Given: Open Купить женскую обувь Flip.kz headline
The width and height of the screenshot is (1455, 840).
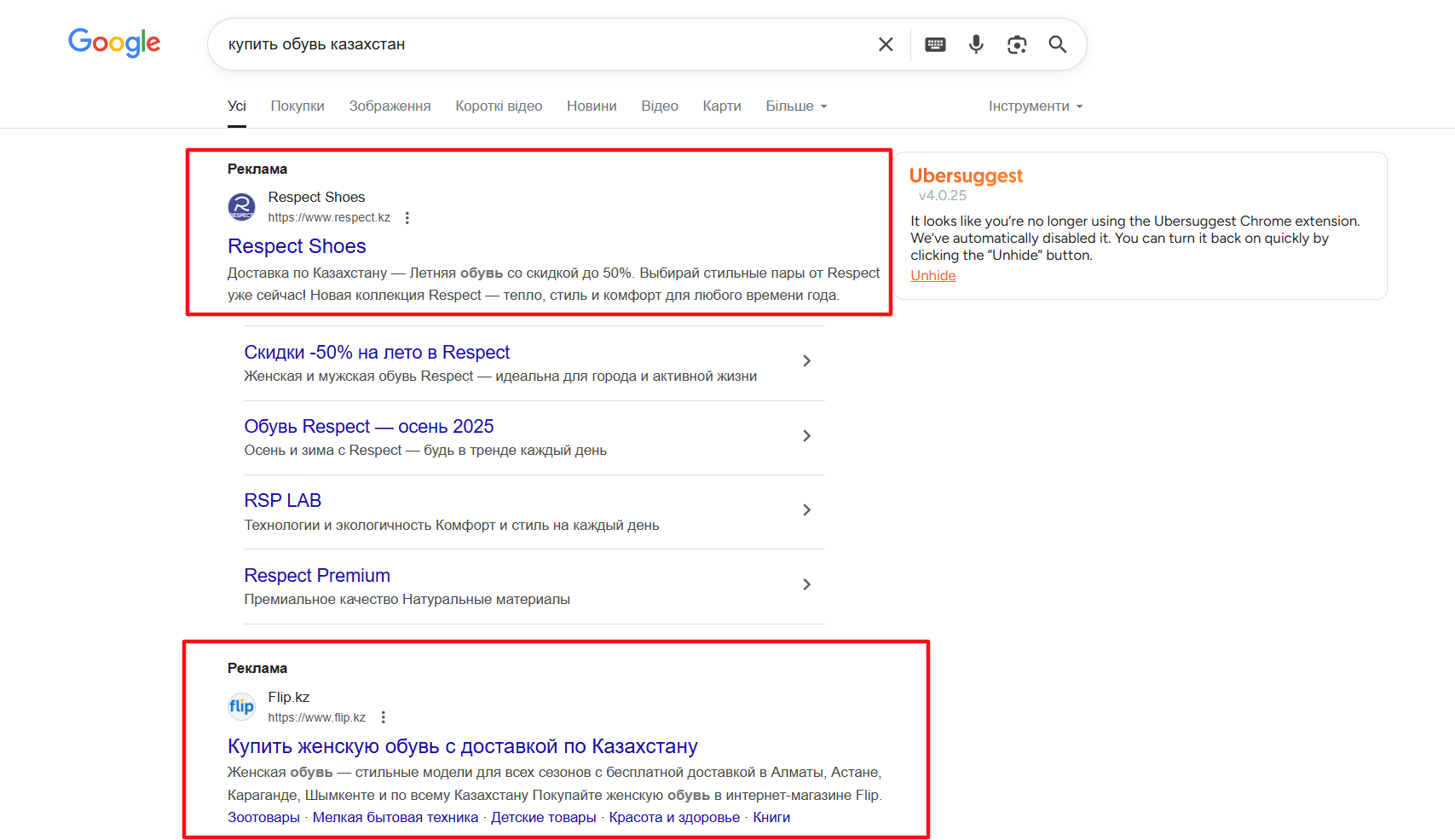Looking at the screenshot, I should click(x=462, y=746).
